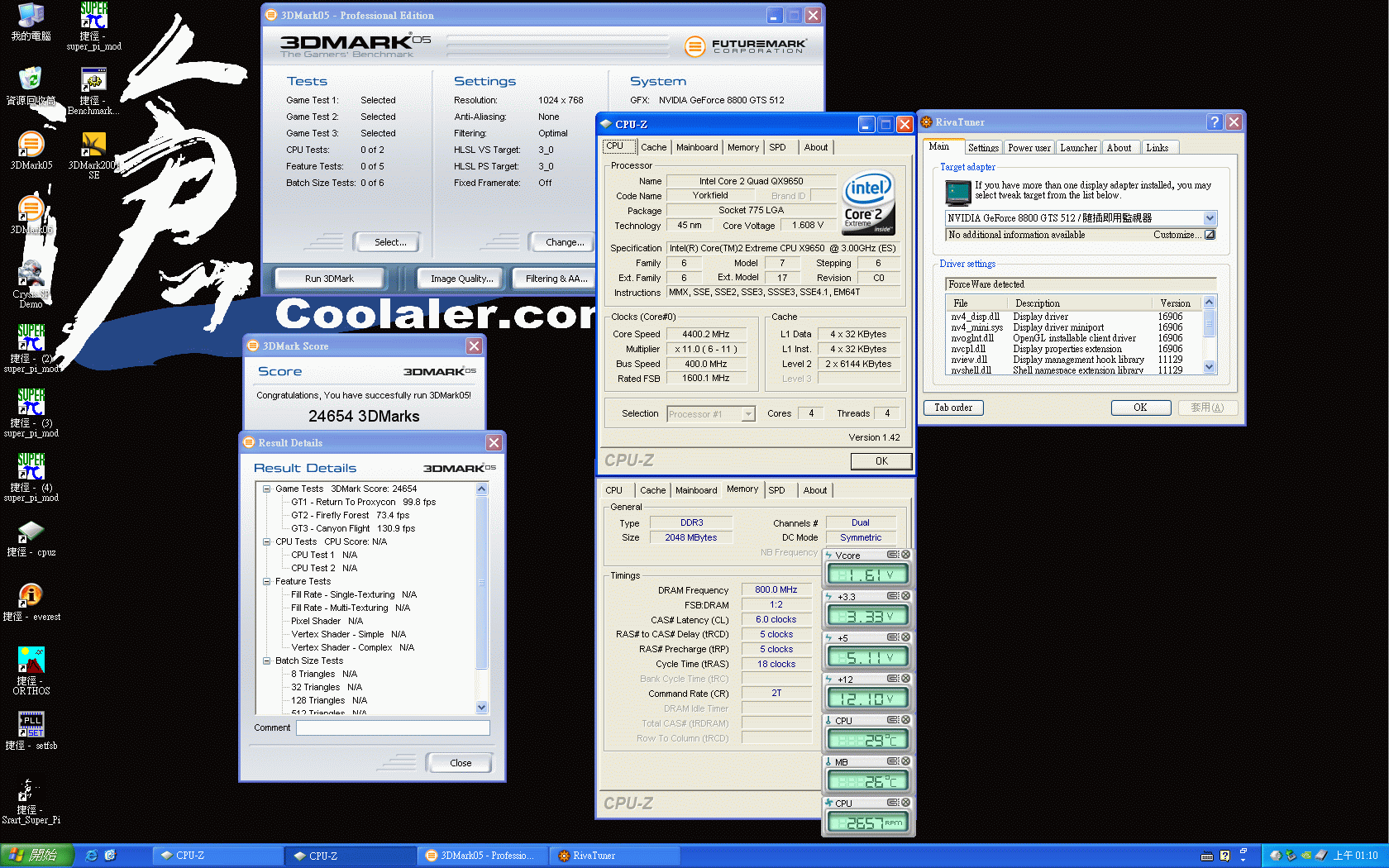The height and width of the screenshot is (868, 1389).
Task: Collapse the Game Tests tree node
Action: point(267,489)
